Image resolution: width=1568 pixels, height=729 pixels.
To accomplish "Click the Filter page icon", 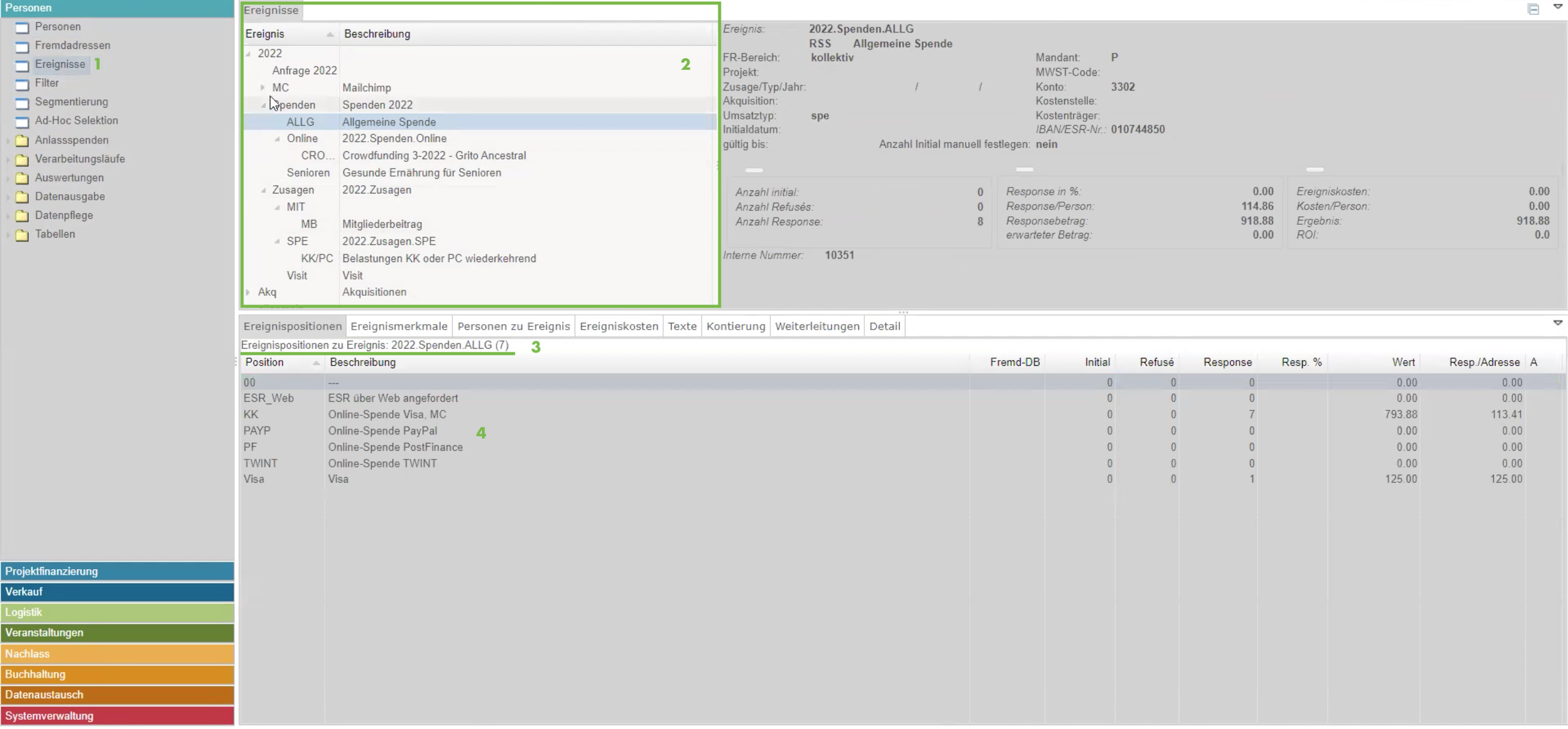I will point(22,84).
